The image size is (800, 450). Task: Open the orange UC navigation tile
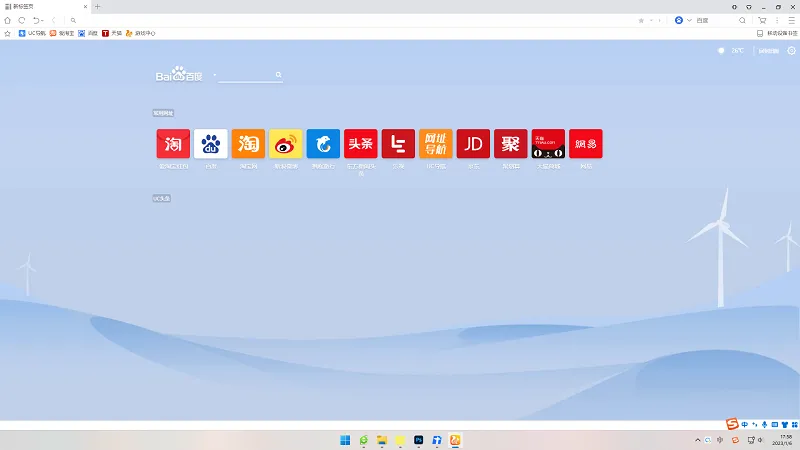(x=436, y=144)
